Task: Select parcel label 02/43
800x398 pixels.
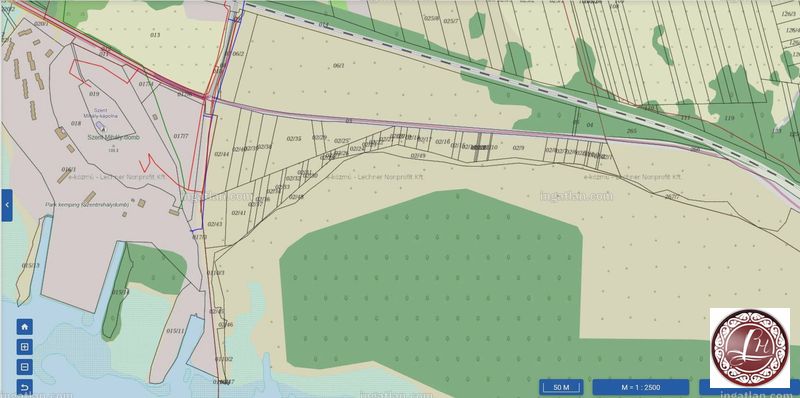Action: coord(215,224)
